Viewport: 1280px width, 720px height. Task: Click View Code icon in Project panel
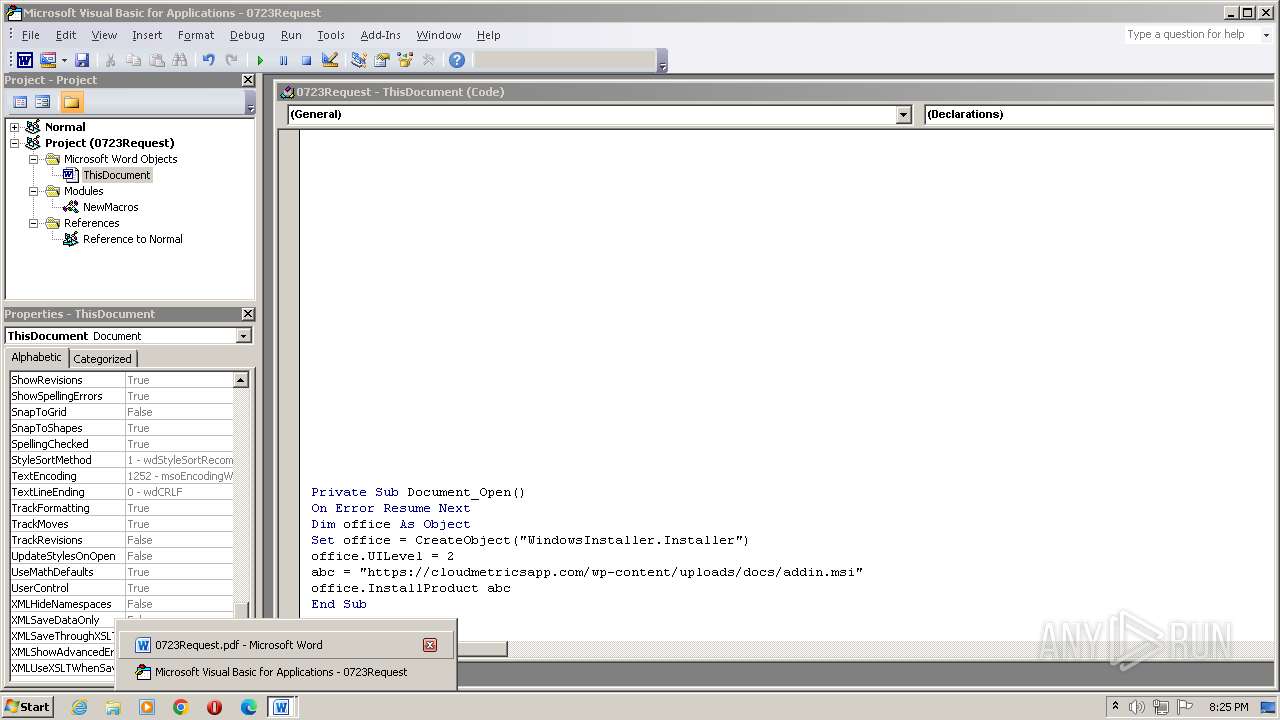[20, 102]
